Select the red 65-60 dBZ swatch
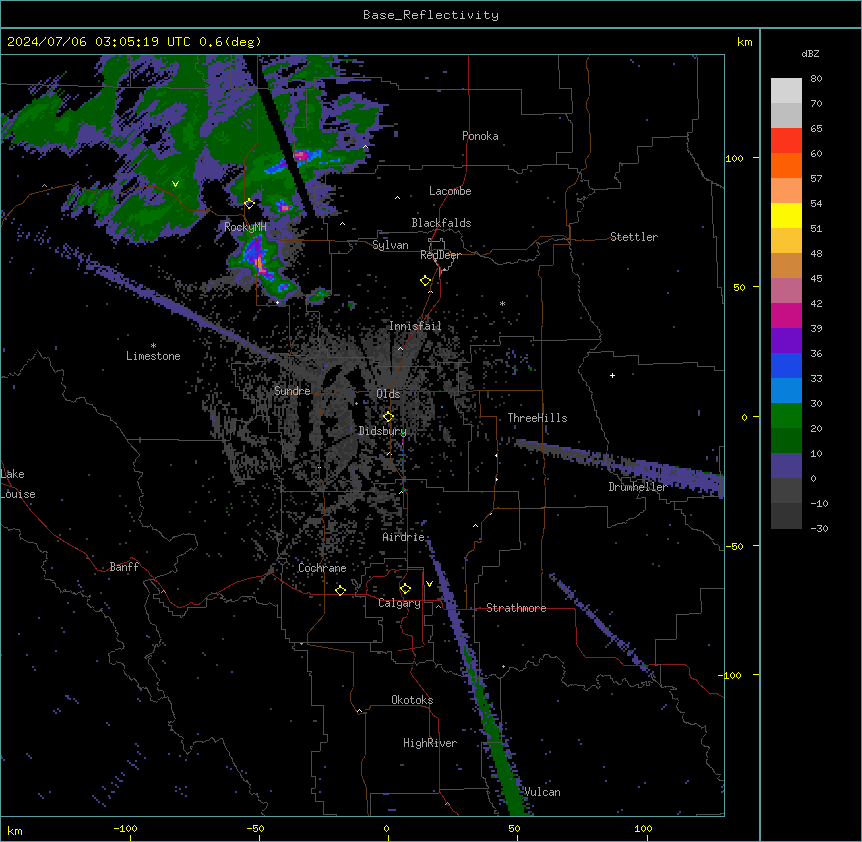The width and height of the screenshot is (862, 842). (x=786, y=141)
